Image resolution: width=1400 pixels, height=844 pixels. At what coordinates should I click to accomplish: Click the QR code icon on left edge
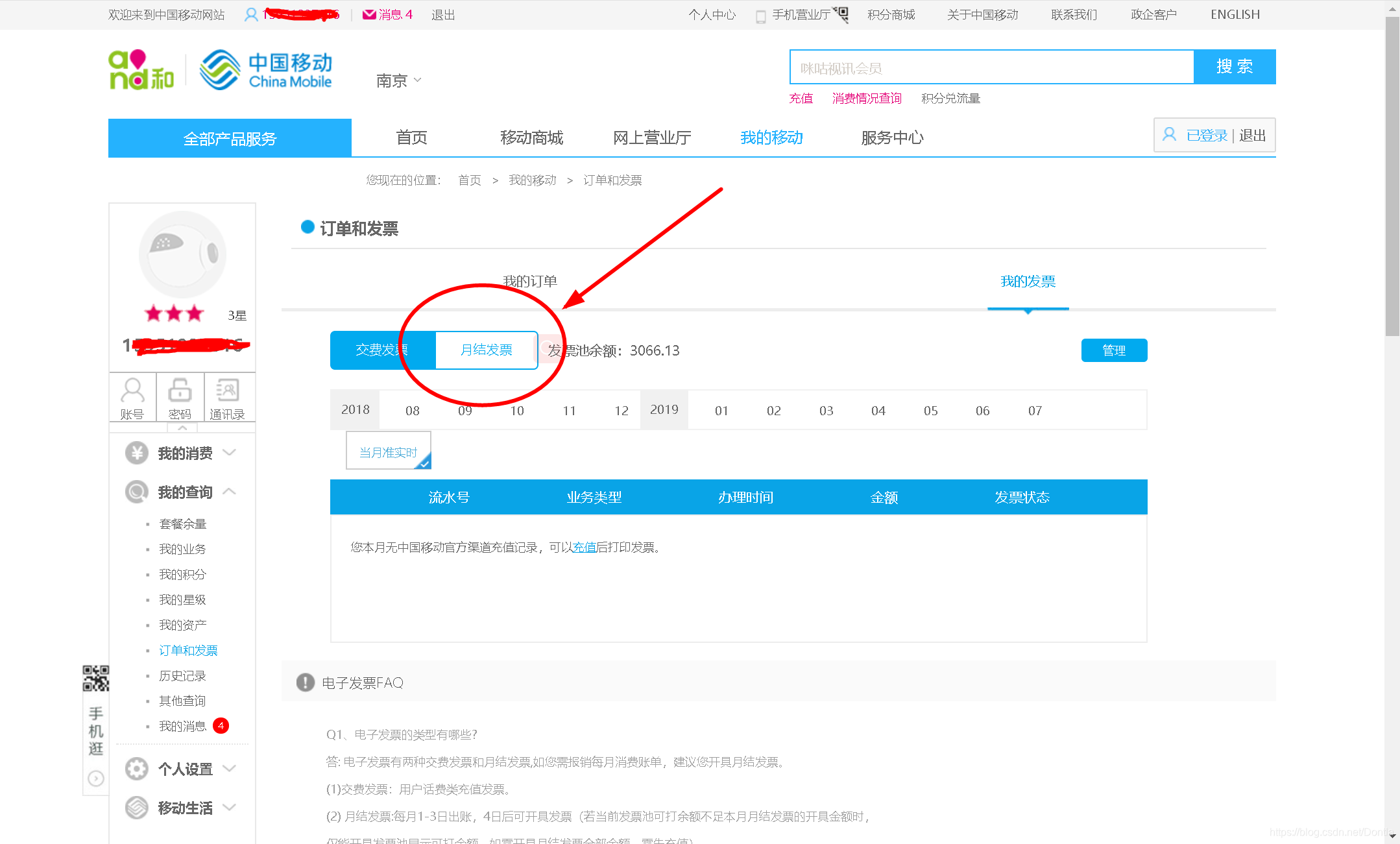pos(95,678)
